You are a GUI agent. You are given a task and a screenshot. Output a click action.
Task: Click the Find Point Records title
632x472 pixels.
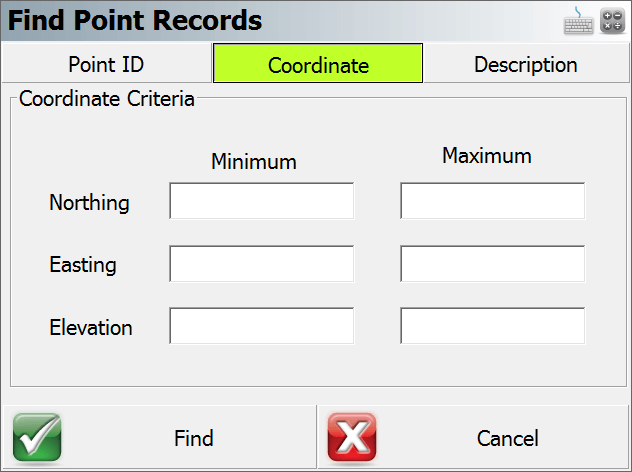(135, 20)
